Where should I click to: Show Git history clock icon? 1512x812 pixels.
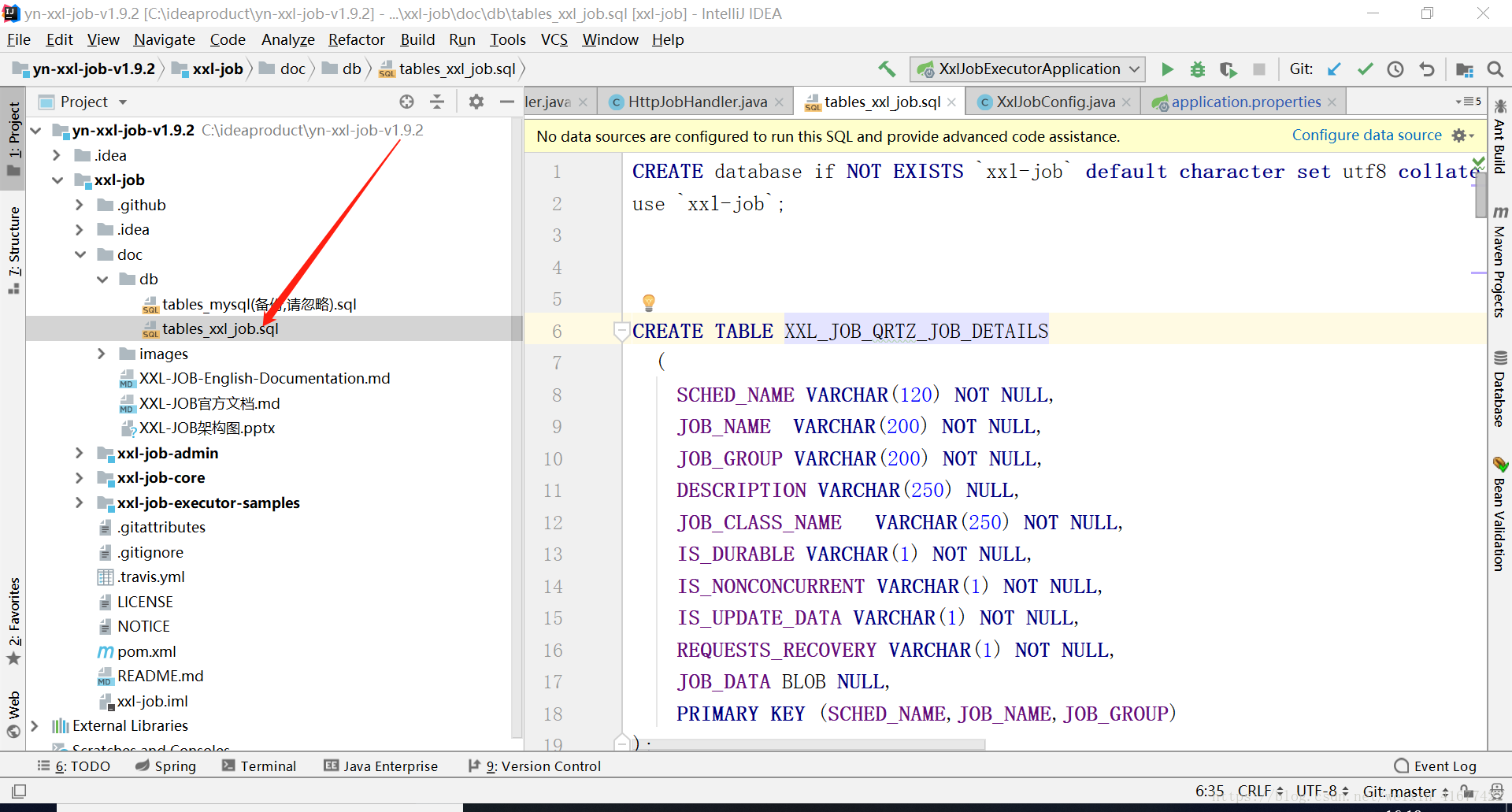click(1395, 69)
